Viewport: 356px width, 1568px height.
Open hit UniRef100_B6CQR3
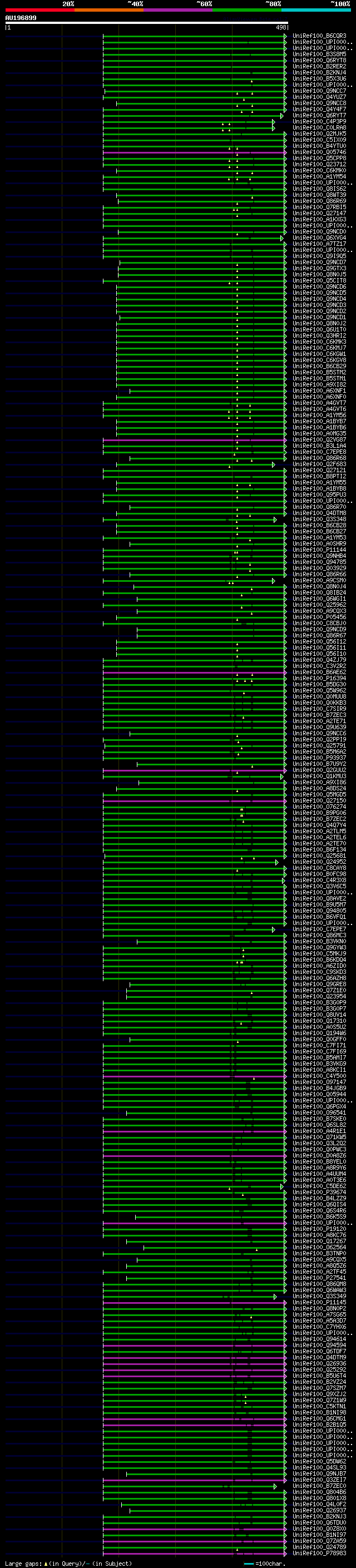tap(319, 36)
